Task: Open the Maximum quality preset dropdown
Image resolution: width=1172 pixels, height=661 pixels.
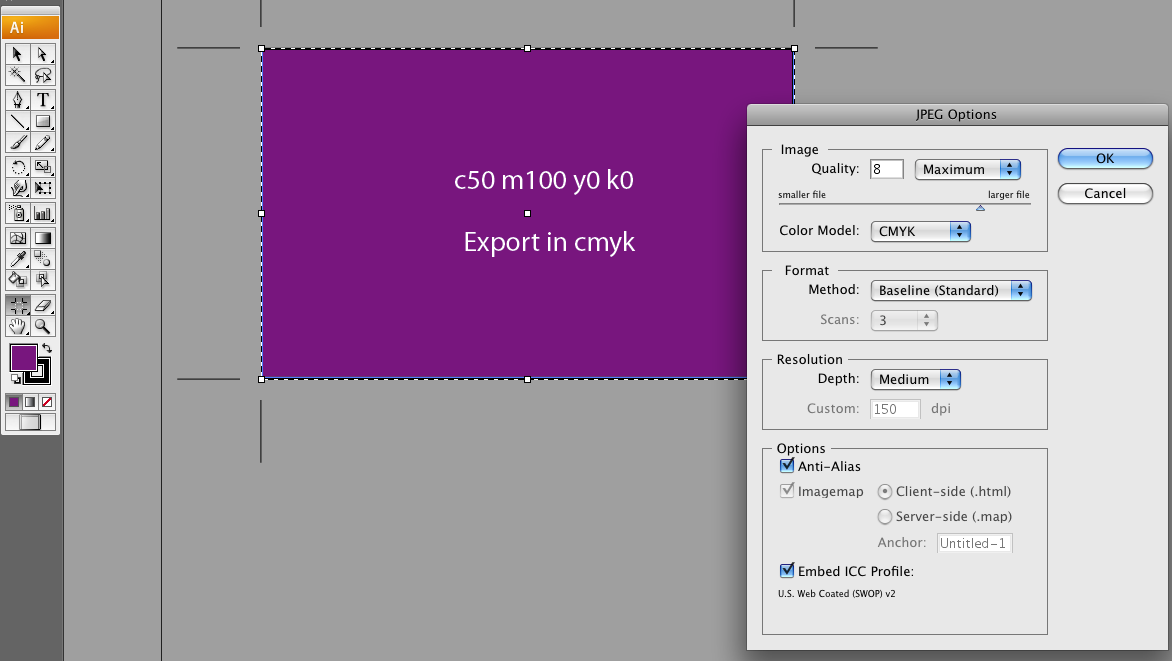Action: click(967, 169)
